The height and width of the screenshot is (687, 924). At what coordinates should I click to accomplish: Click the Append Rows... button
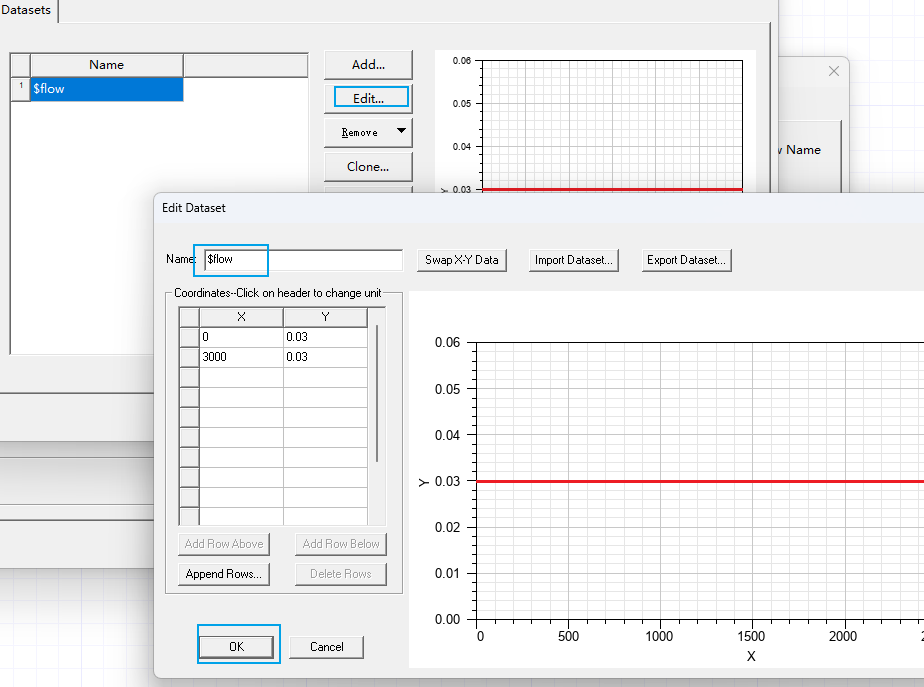point(225,574)
